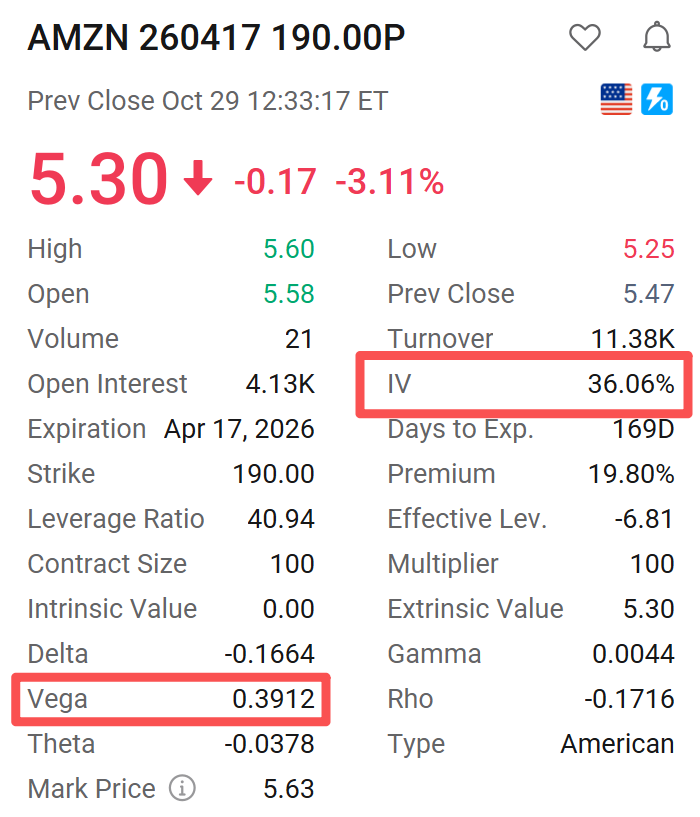Screen dimensions: 700x817
Task: Set a price alert with the bell icon
Action: tap(656, 37)
